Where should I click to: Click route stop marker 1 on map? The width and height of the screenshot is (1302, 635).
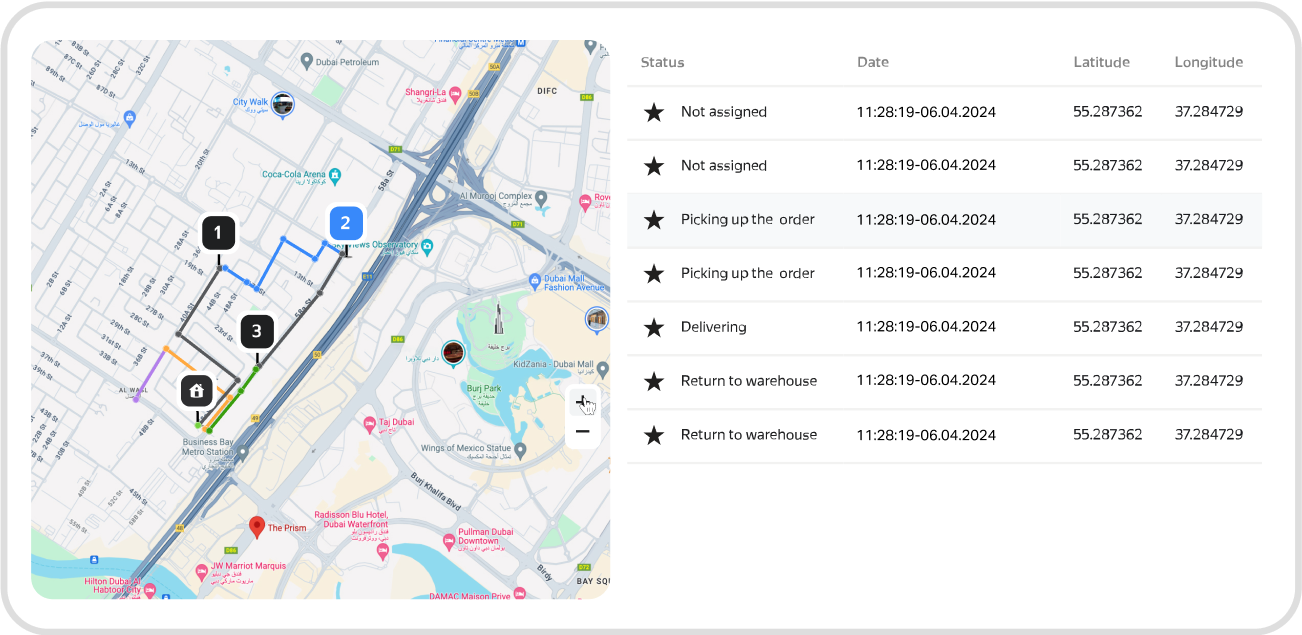point(218,233)
